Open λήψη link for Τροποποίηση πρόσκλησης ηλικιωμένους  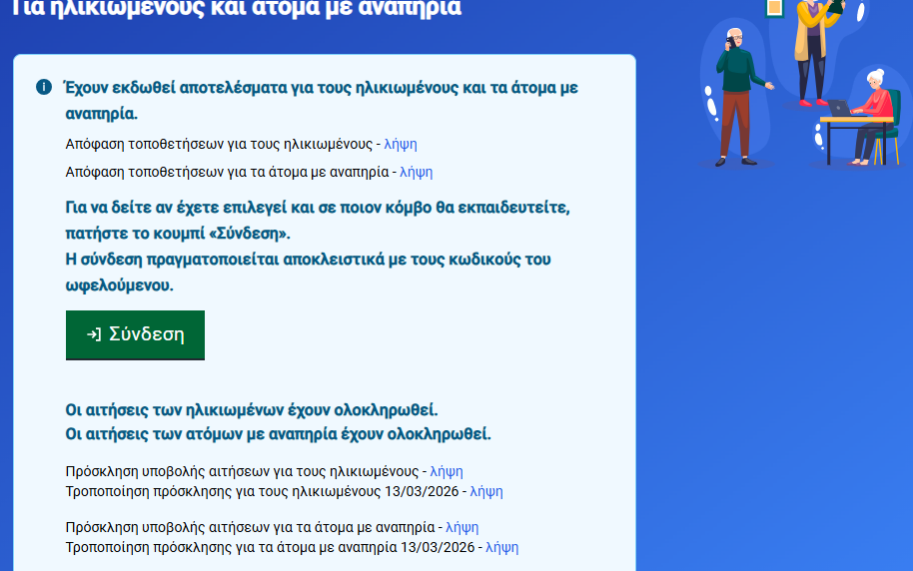point(486,491)
